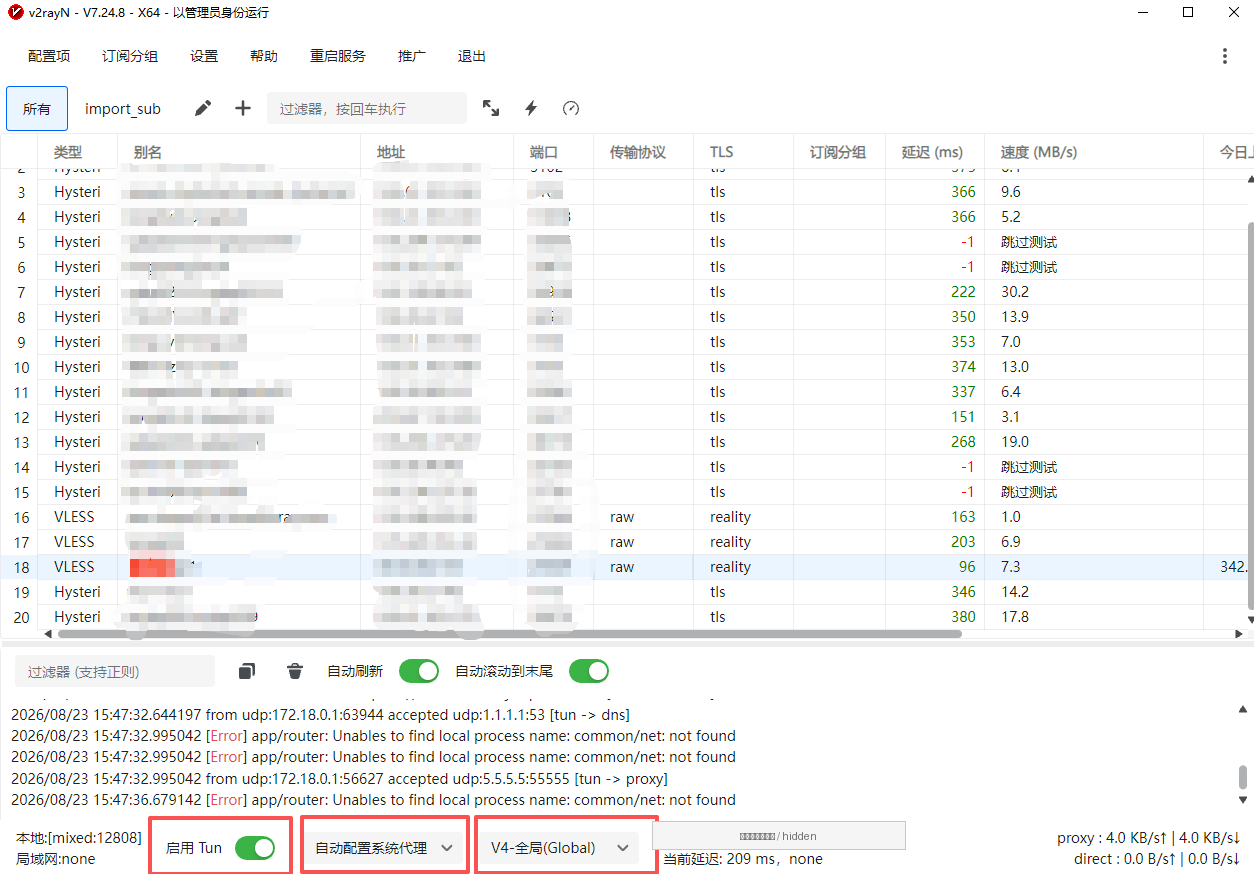Viewport: 1254px width, 874px height.
Task: Click the server filter input field
Action: pos(367,108)
